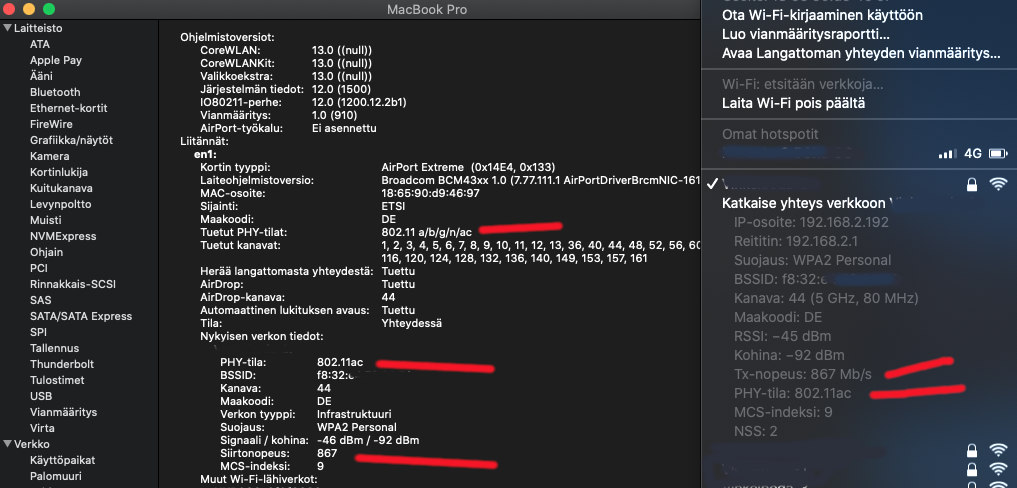Open Grafiikka/näytöt in the sidebar
The width and height of the screenshot is (1017, 488).
[x=71, y=140]
